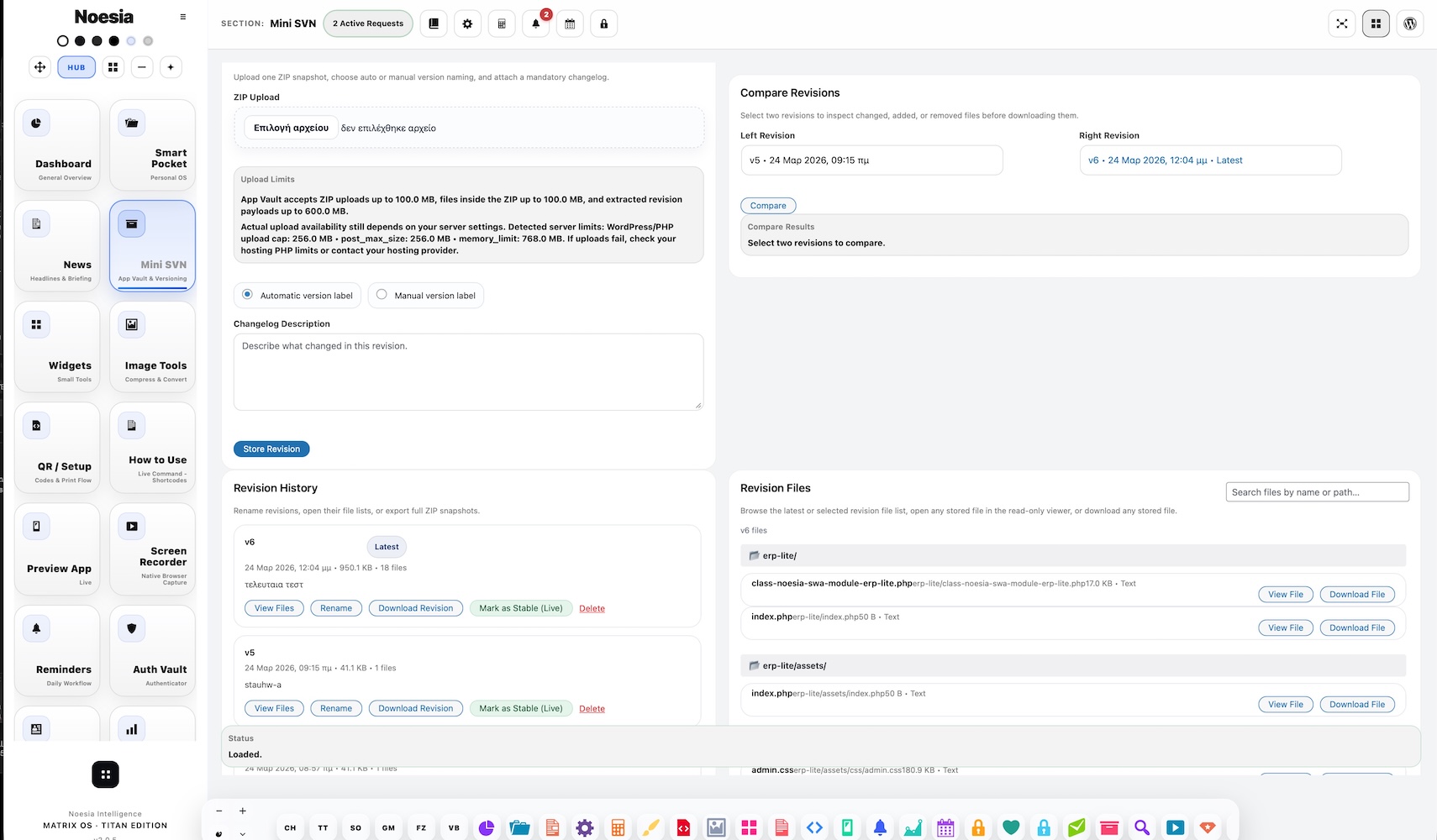Collapse the erp-lite/ folder group

click(1073, 555)
